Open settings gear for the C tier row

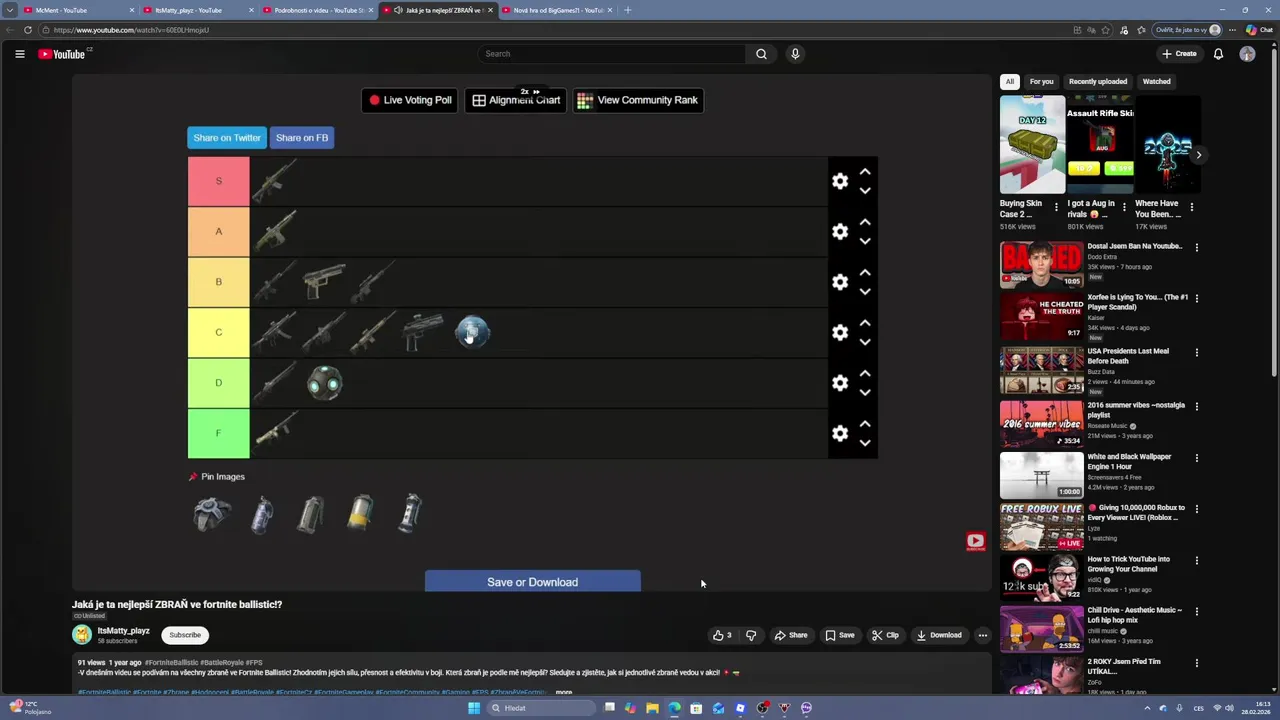[x=840, y=332]
